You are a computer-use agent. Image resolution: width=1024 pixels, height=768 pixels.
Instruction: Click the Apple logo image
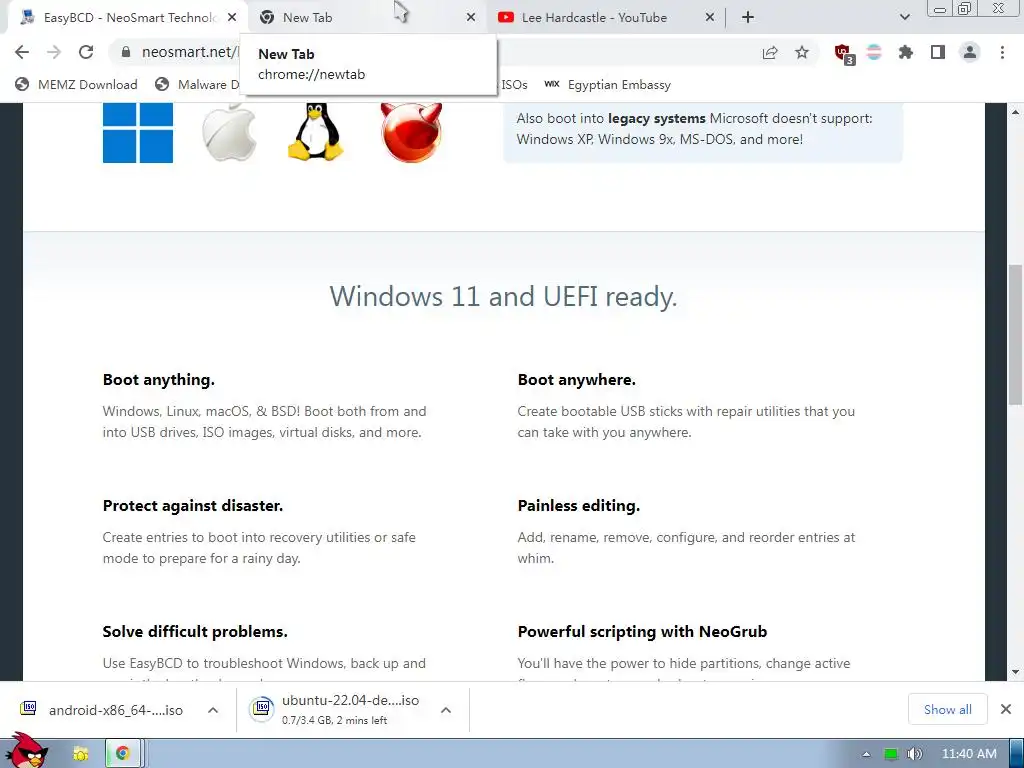[229, 133]
